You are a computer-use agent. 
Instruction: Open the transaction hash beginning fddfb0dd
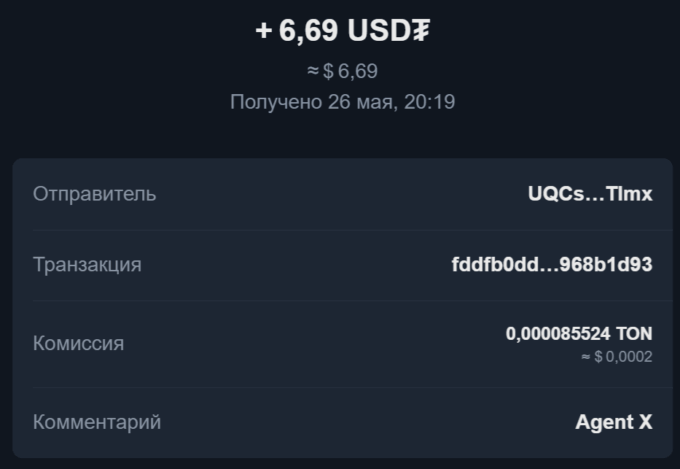(495, 264)
